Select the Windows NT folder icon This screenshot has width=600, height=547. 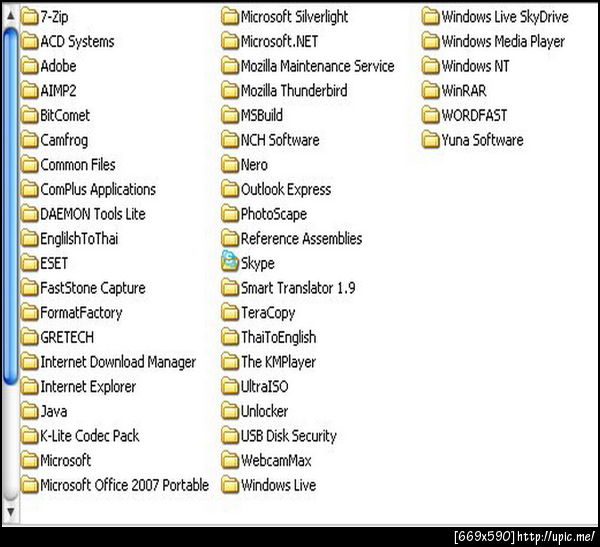click(x=430, y=66)
